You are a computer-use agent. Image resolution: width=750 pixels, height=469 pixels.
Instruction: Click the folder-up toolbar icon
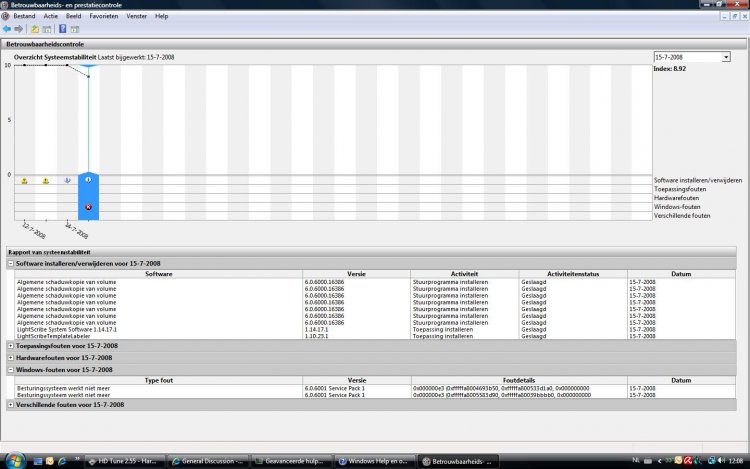35,29
